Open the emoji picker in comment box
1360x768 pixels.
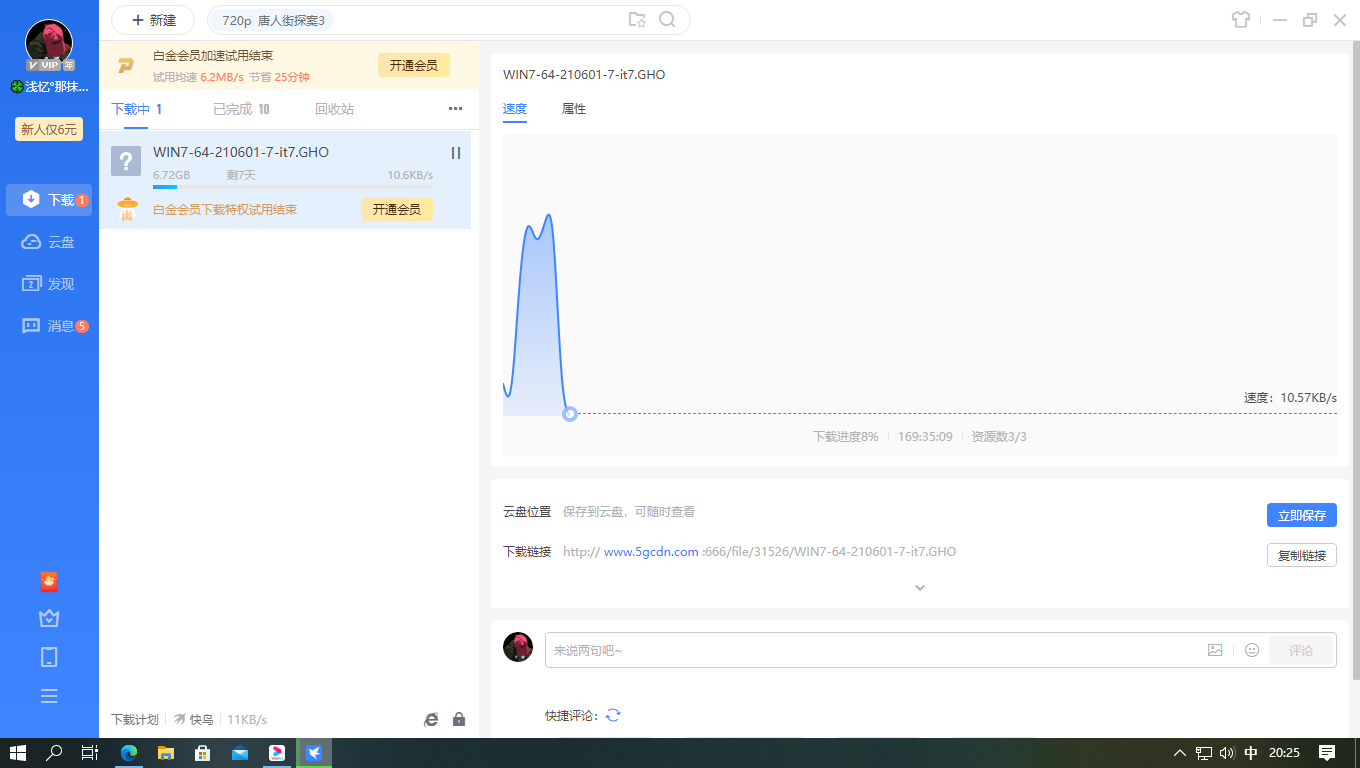(1252, 650)
